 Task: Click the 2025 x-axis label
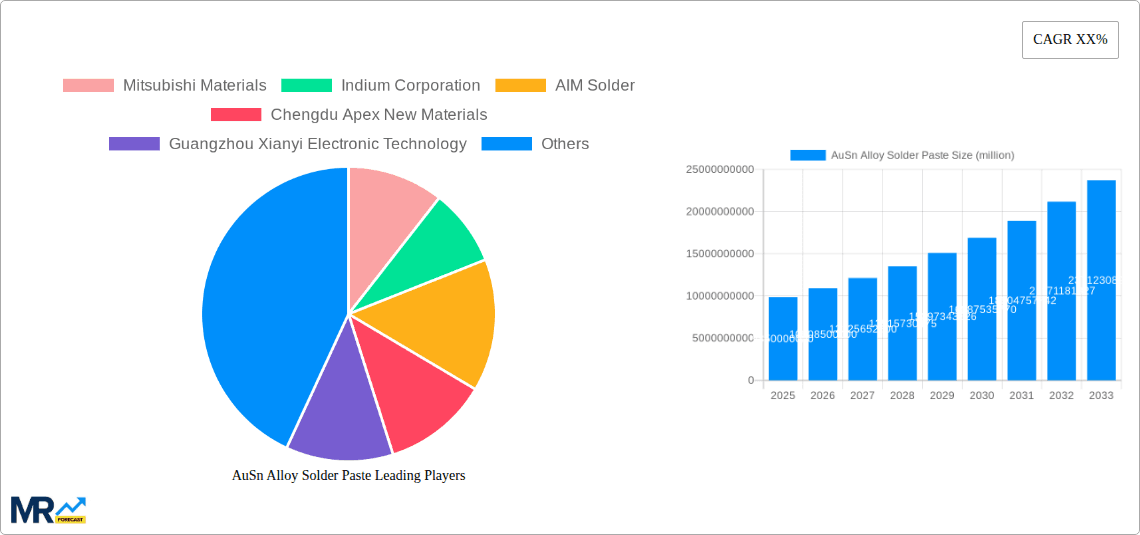783,395
